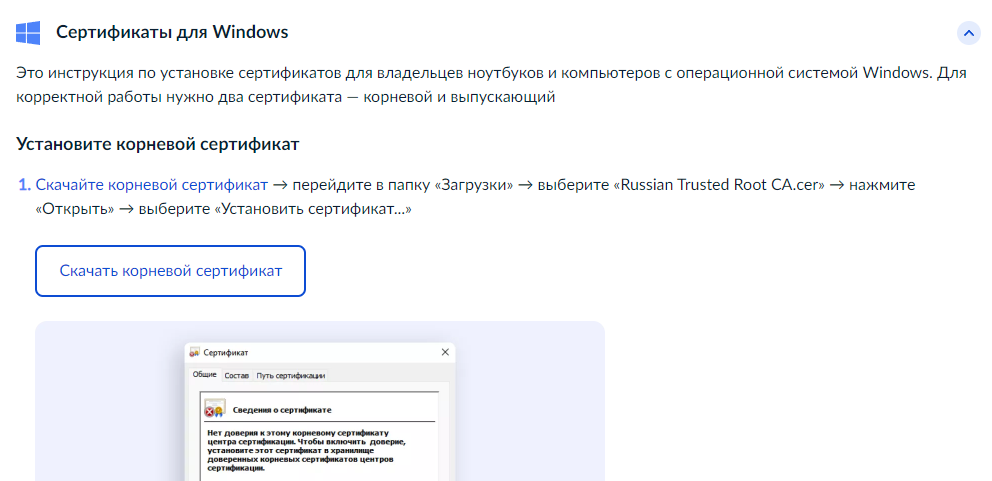992x481 pixels.
Task: Click the Сертификат dialog screenshot image
Action: 319,401
